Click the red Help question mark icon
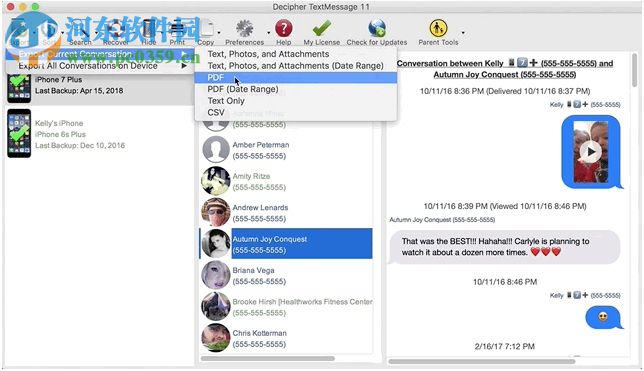Image resolution: width=644 pixels, height=371 pixels. click(x=283, y=28)
